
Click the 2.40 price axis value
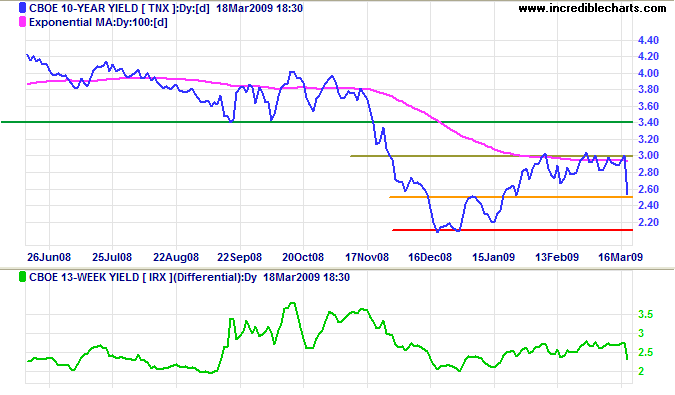coord(648,206)
